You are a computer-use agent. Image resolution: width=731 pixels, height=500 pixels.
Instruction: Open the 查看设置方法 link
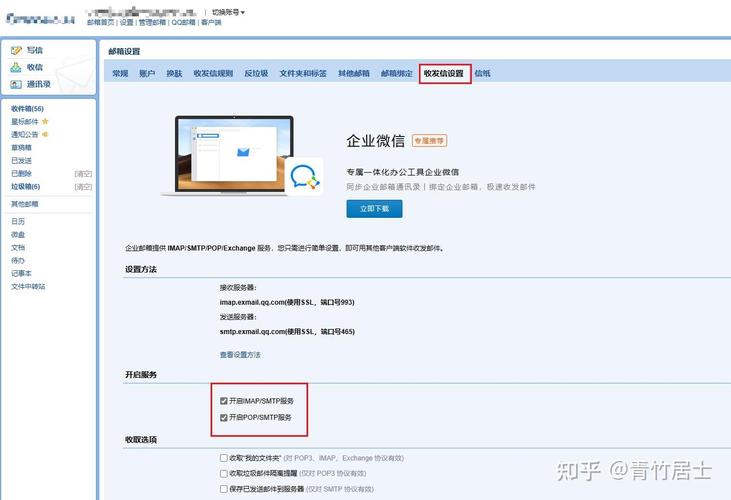coord(240,355)
